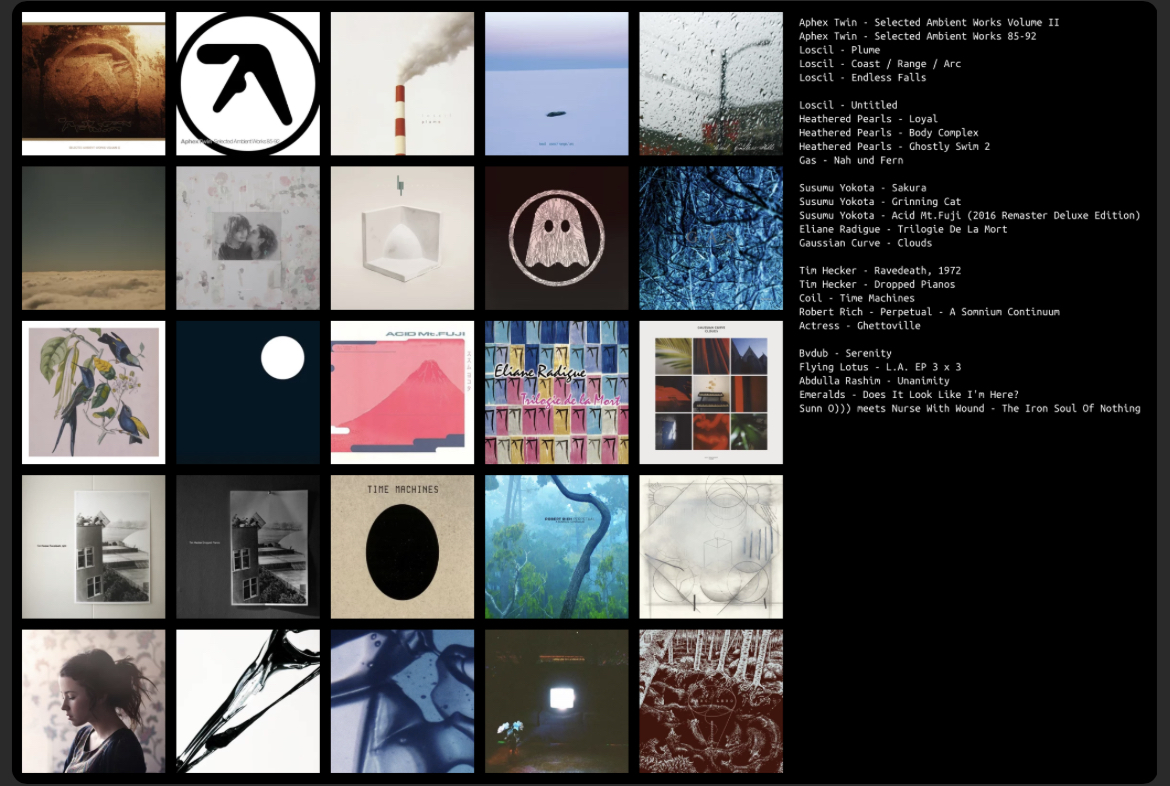
Task: Select 'Robert Rich - Perpetual - A Somnium Continuum'
Action: pos(929,312)
